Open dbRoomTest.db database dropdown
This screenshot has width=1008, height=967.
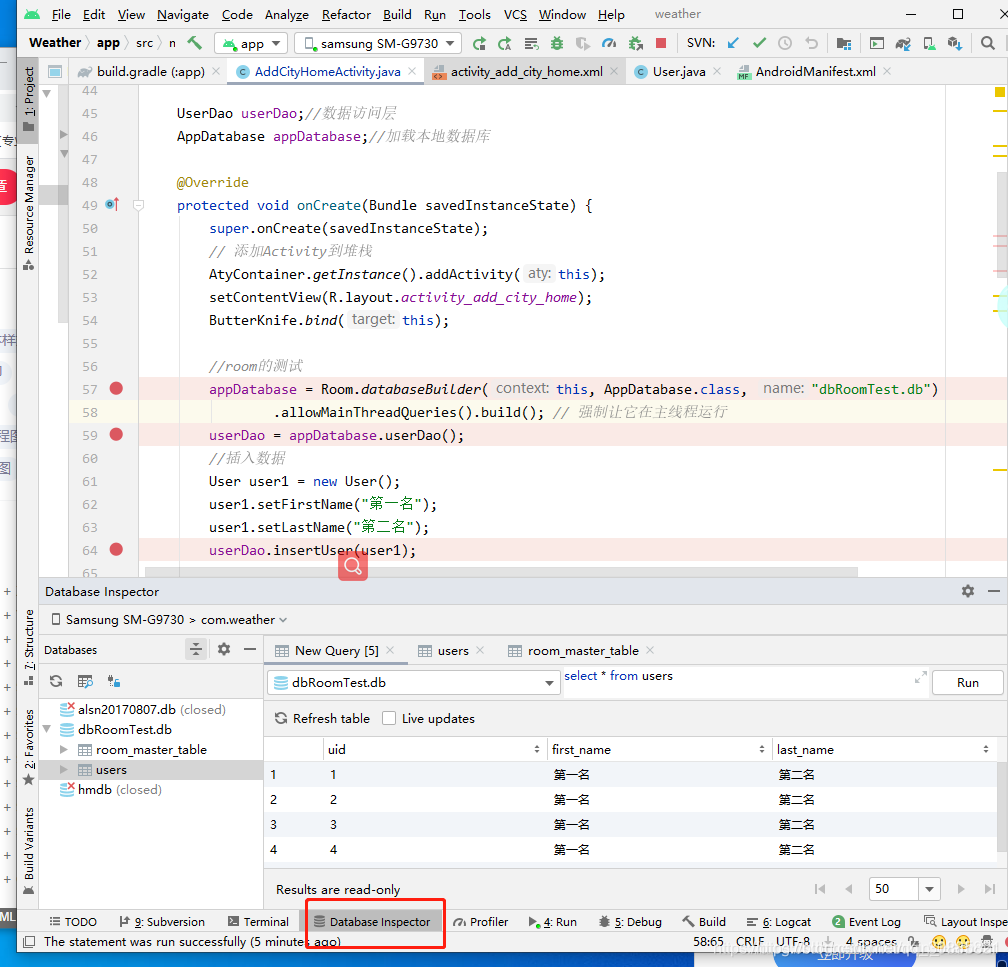(413, 683)
